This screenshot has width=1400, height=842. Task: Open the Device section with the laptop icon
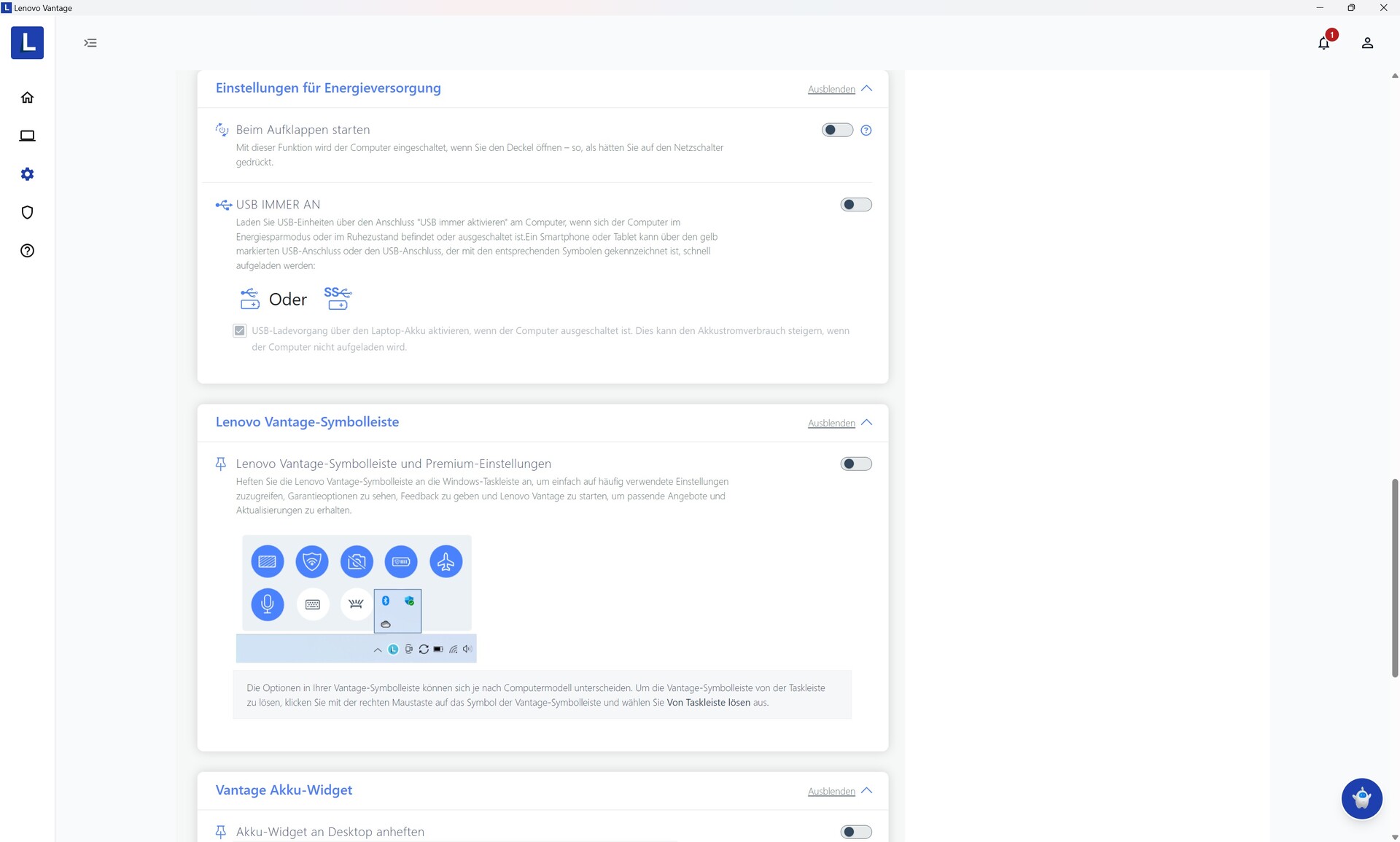click(x=27, y=136)
